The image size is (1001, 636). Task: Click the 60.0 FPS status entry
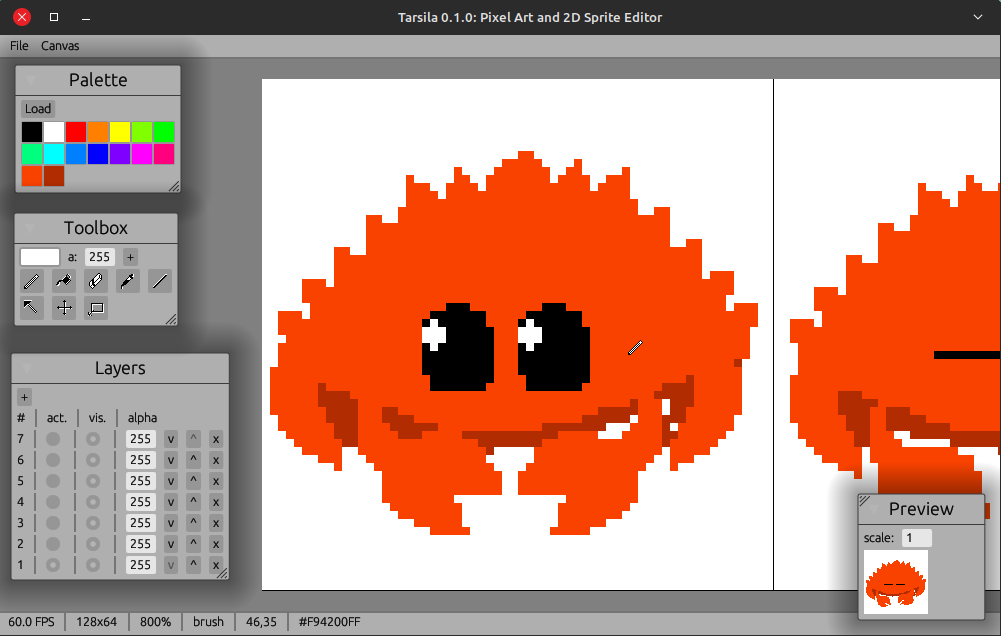point(31,622)
